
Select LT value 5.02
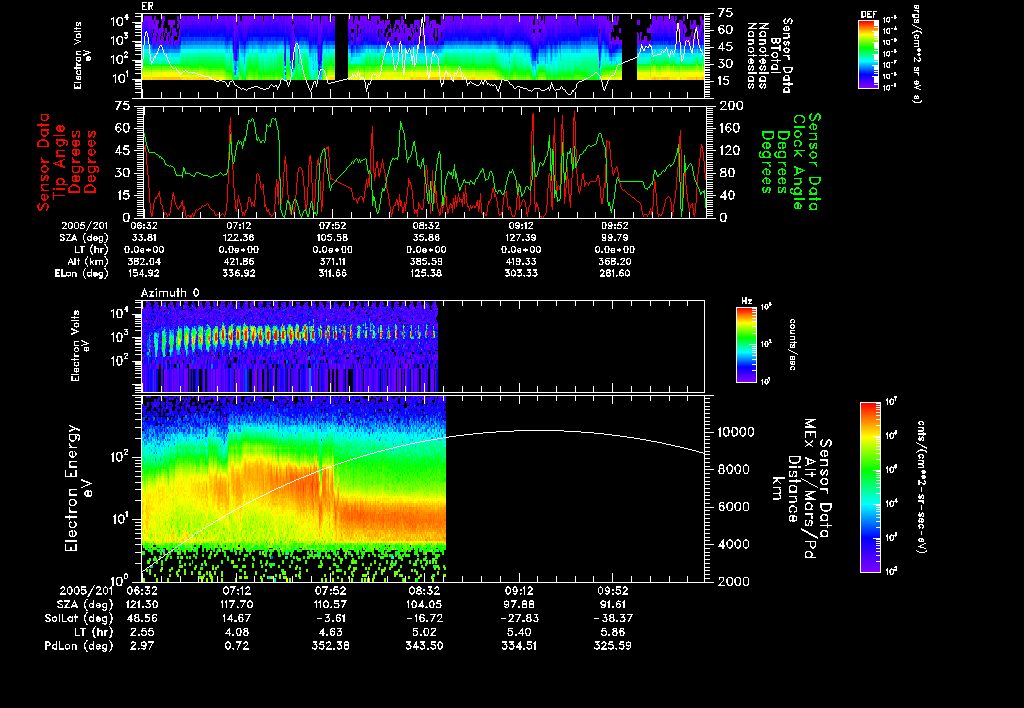click(x=424, y=632)
